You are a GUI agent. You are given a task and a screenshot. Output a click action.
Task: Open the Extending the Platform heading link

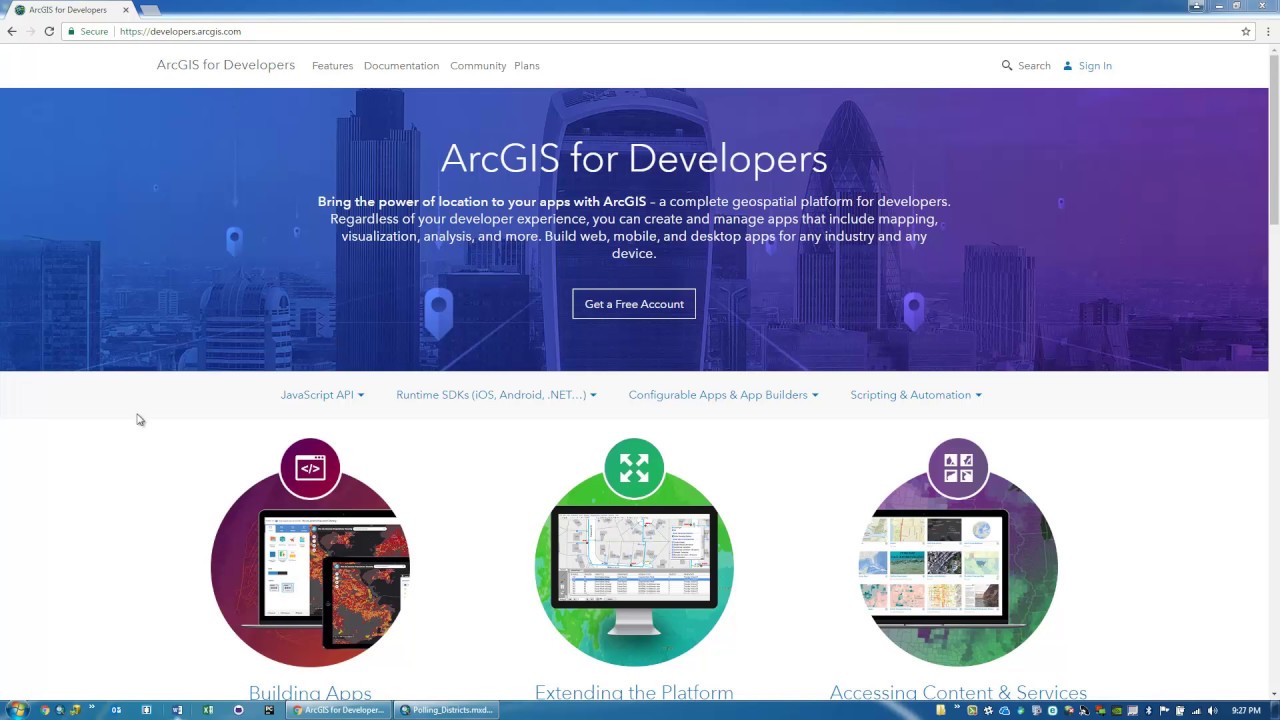coord(634,692)
